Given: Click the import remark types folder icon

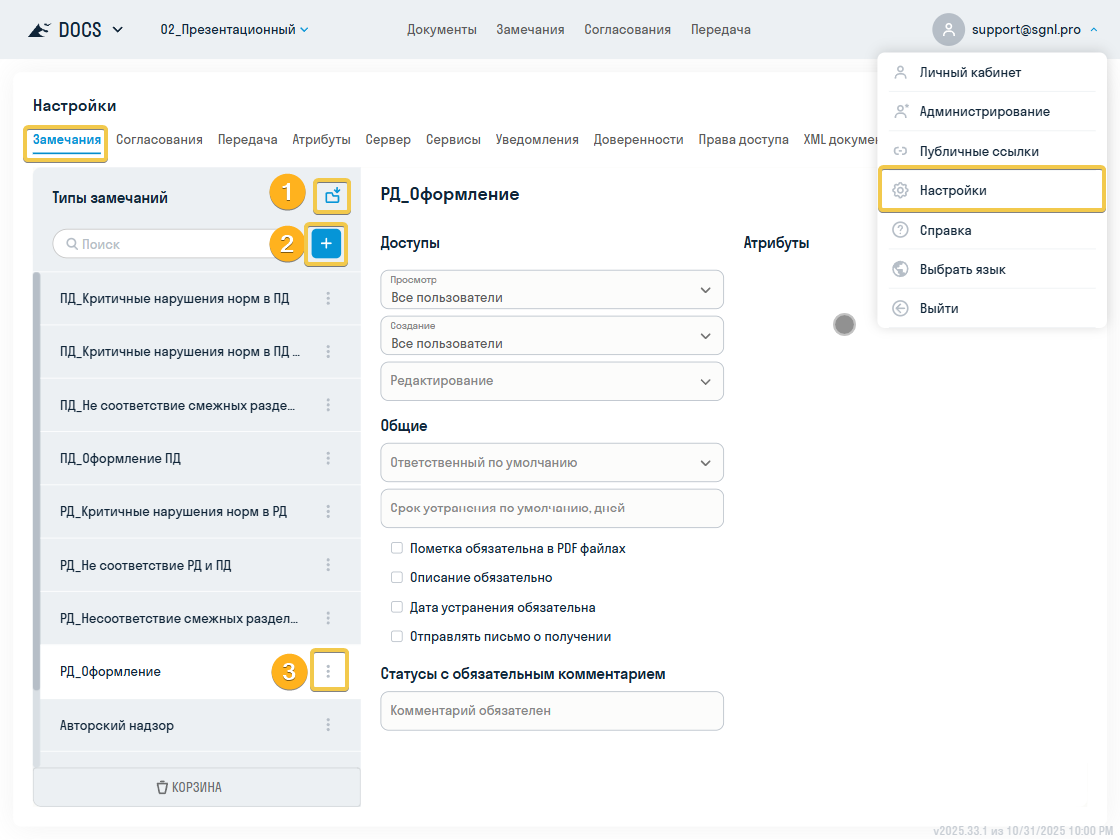Looking at the screenshot, I should tap(332, 196).
